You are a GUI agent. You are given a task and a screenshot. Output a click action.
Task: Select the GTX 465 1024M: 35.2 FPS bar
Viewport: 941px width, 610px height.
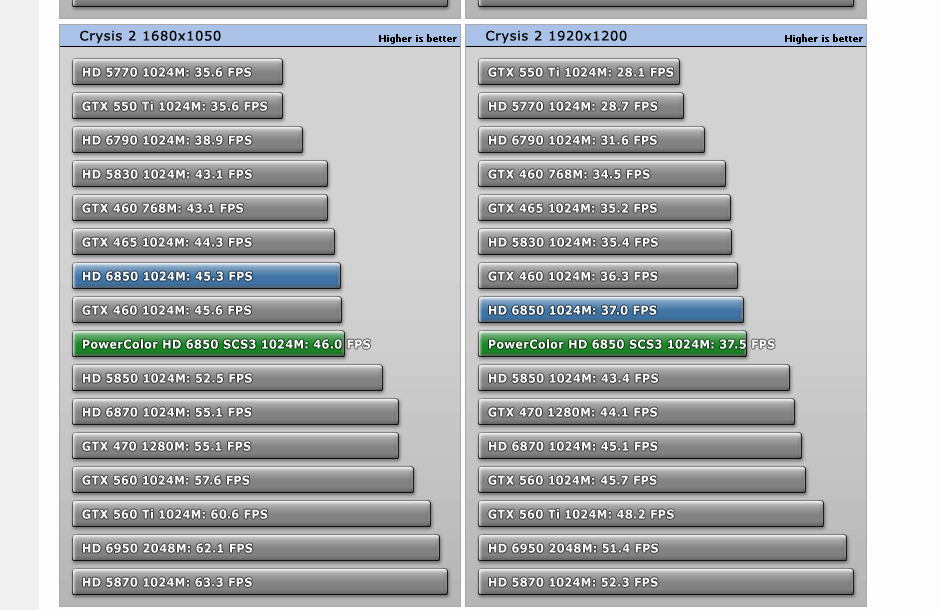(604, 208)
